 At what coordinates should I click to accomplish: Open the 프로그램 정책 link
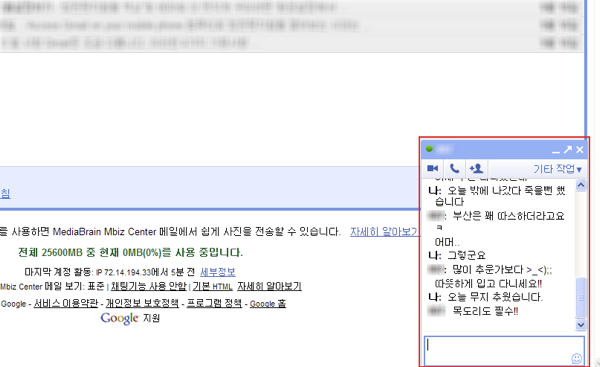(x=214, y=303)
